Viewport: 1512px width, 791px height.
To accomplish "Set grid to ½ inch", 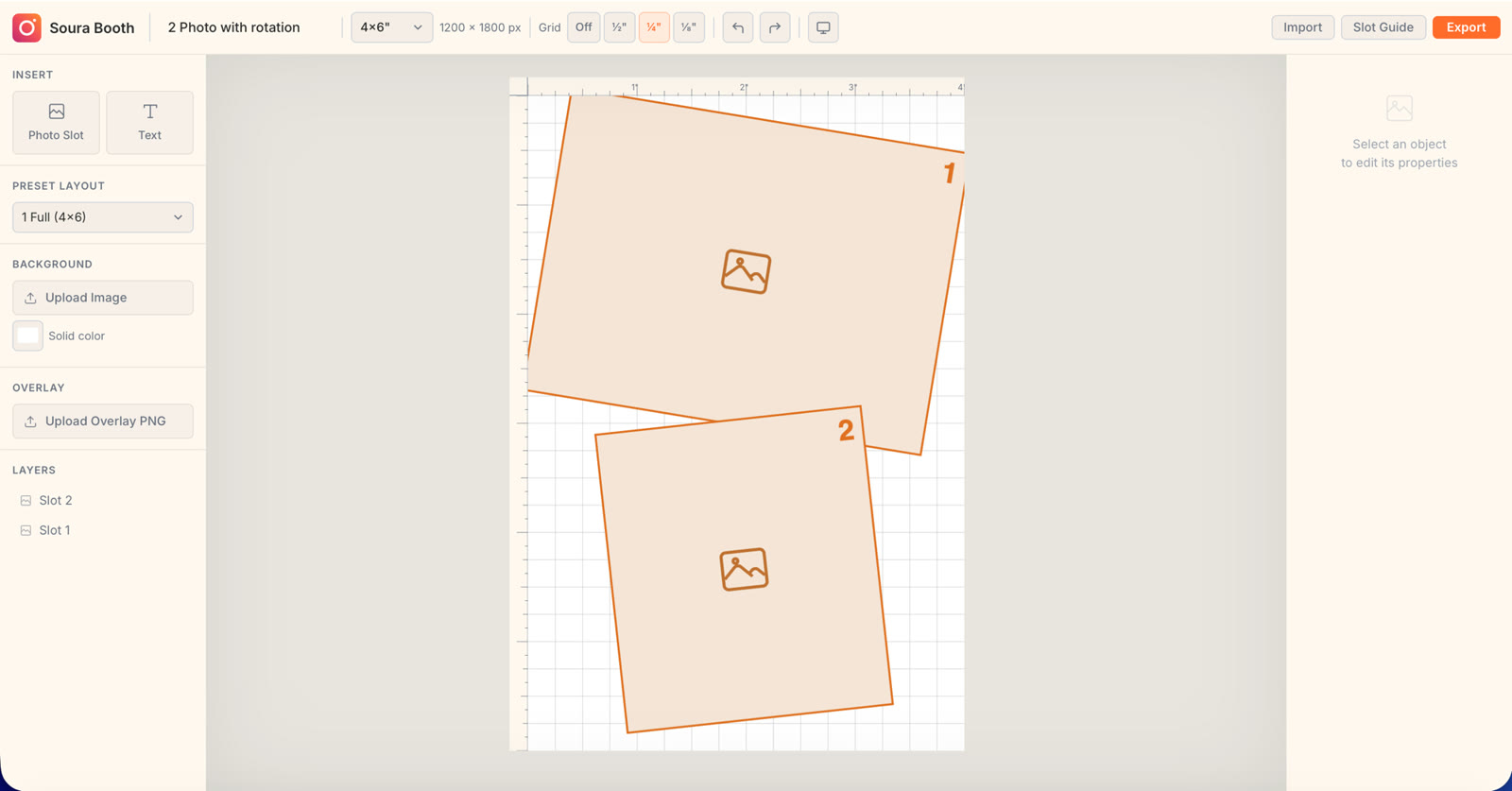I will tap(619, 27).
